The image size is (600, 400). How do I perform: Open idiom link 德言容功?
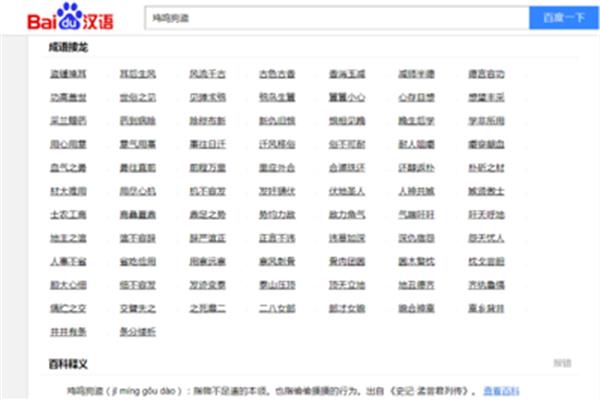pos(486,74)
